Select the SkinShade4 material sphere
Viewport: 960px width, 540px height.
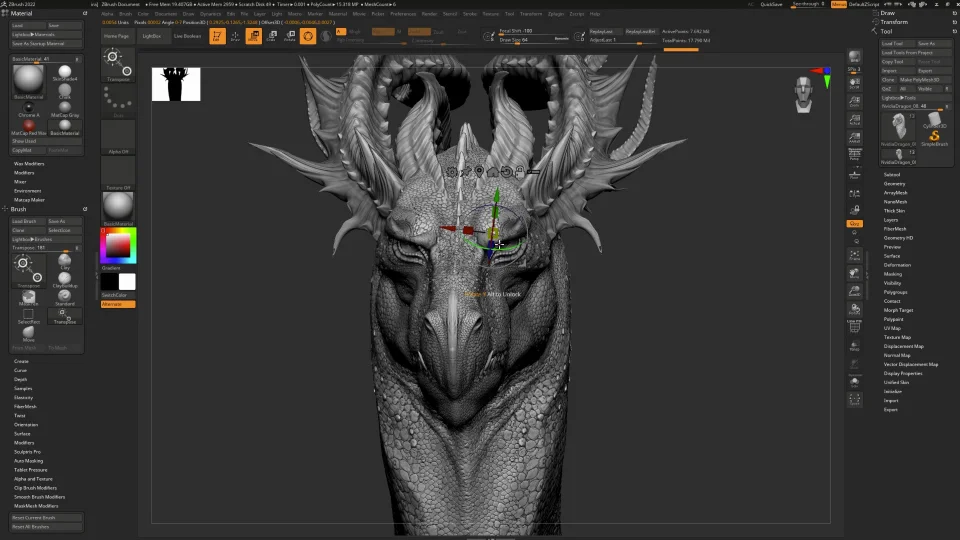[x=65, y=73]
